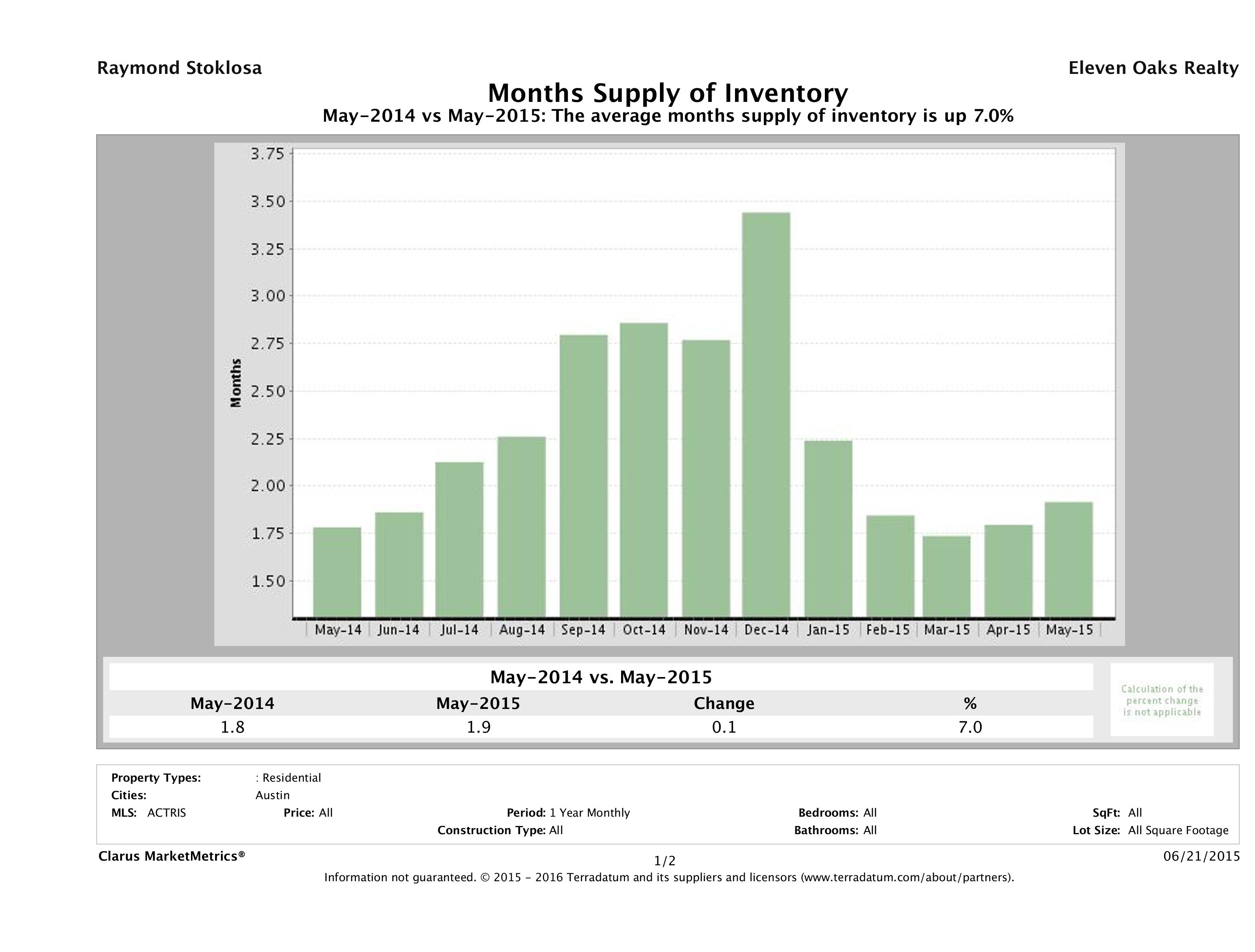The width and height of the screenshot is (1255, 952).
Task: Click the Change column header
Action: coord(723,703)
